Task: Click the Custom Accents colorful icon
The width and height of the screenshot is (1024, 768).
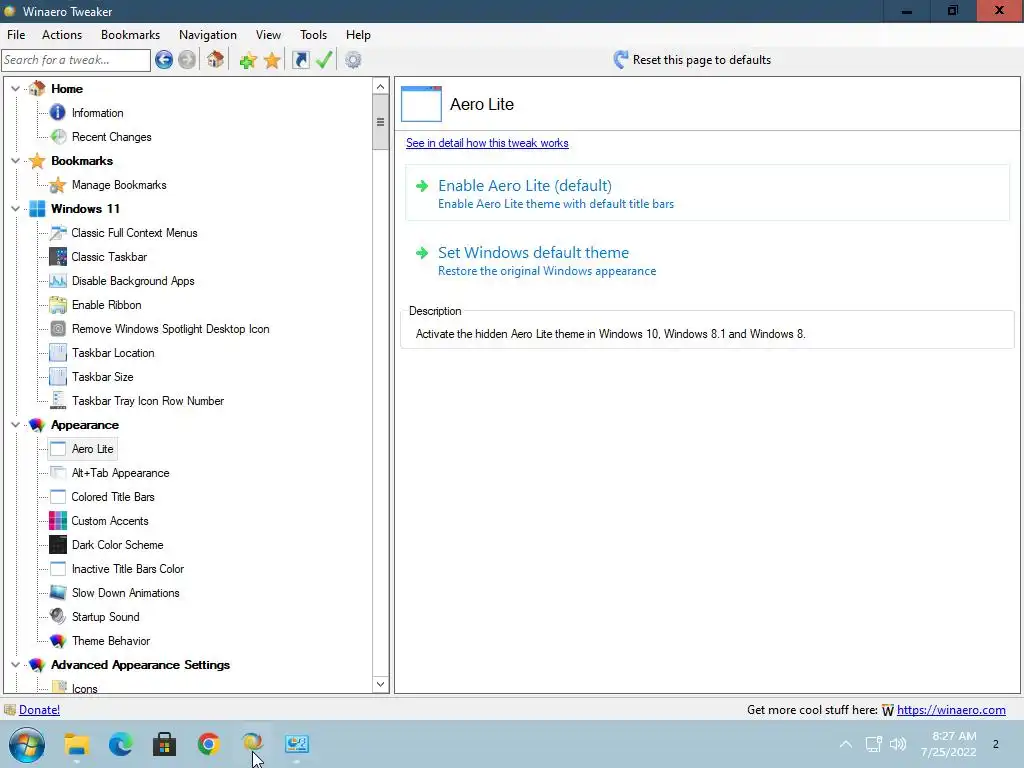Action: click(x=57, y=520)
